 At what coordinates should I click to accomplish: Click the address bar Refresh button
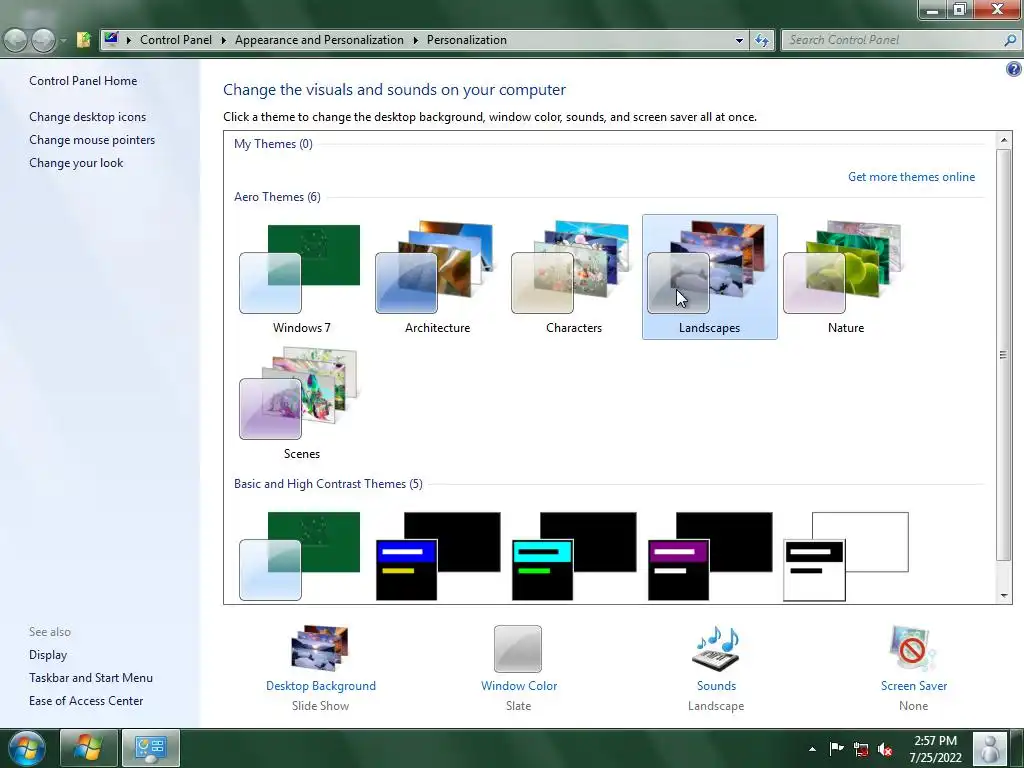point(761,40)
